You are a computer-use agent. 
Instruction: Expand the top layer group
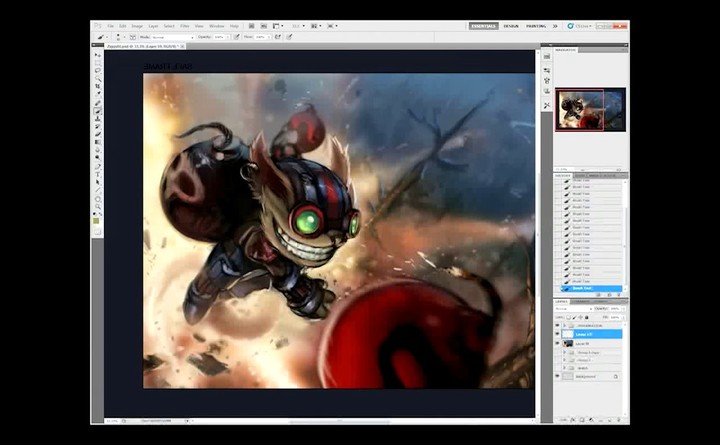tap(565, 325)
